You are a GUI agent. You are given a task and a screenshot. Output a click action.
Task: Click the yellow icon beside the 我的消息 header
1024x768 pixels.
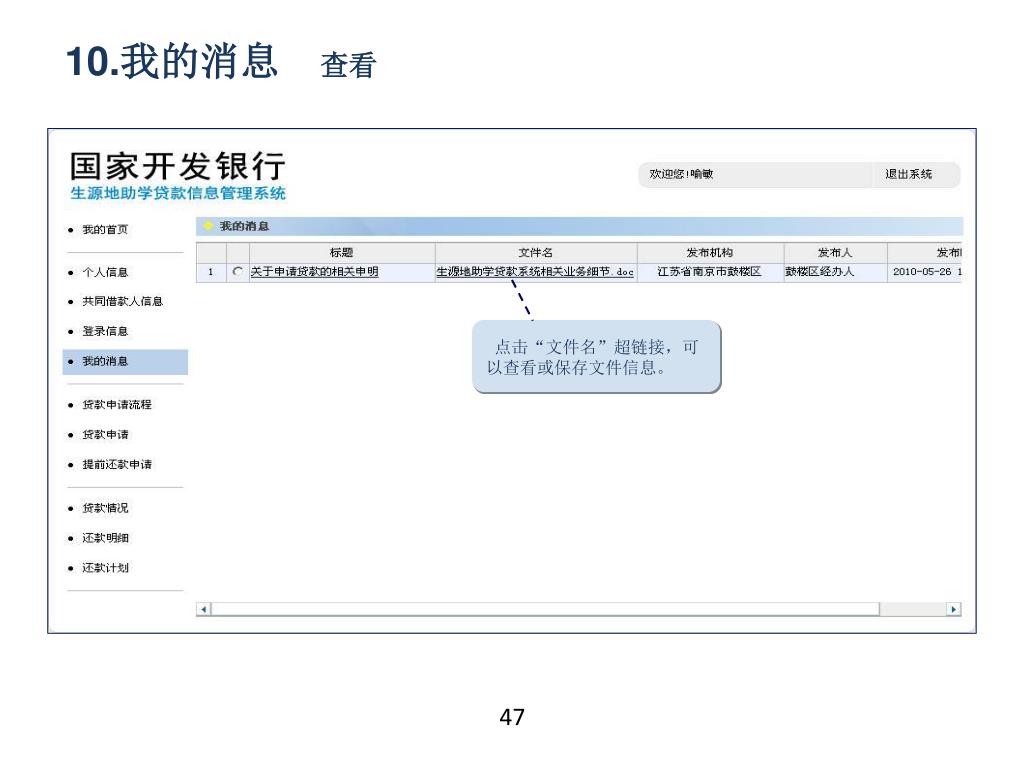tap(208, 227)
